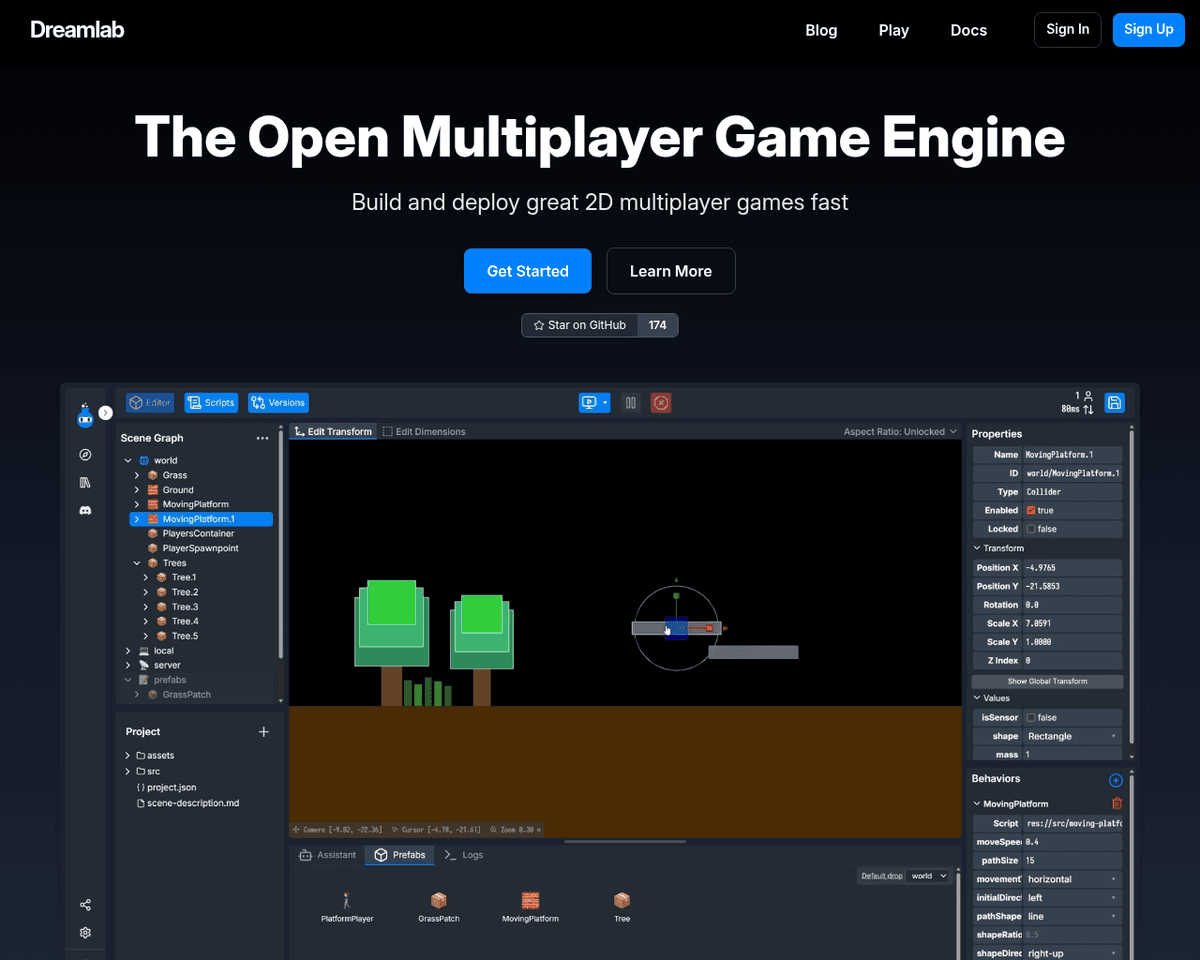Click the plus icon in Project panel
Screen dimensions: 1200x960
point(264,732)
